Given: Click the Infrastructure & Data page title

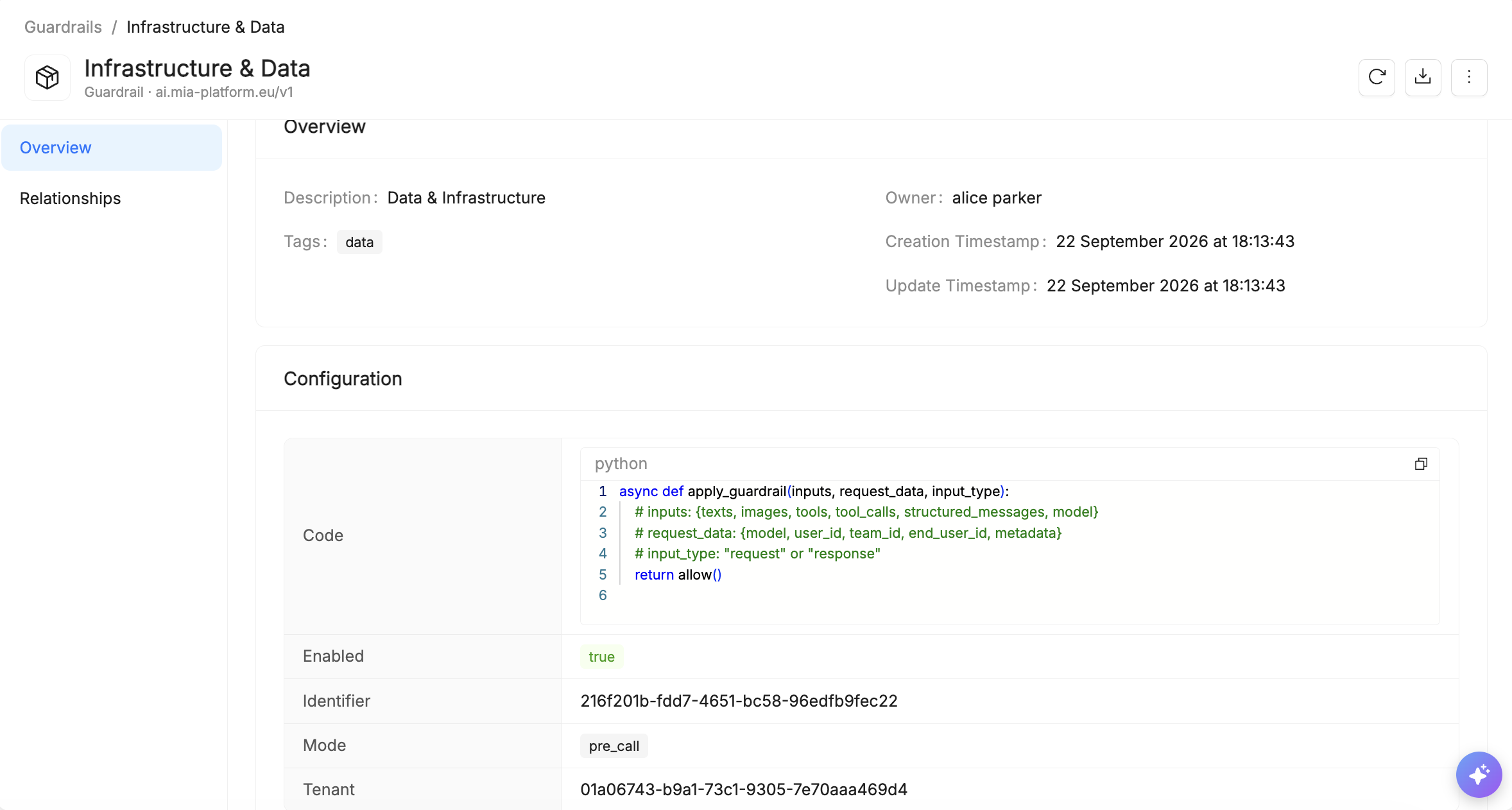Looking at the screenshot, I should (197, 68).
